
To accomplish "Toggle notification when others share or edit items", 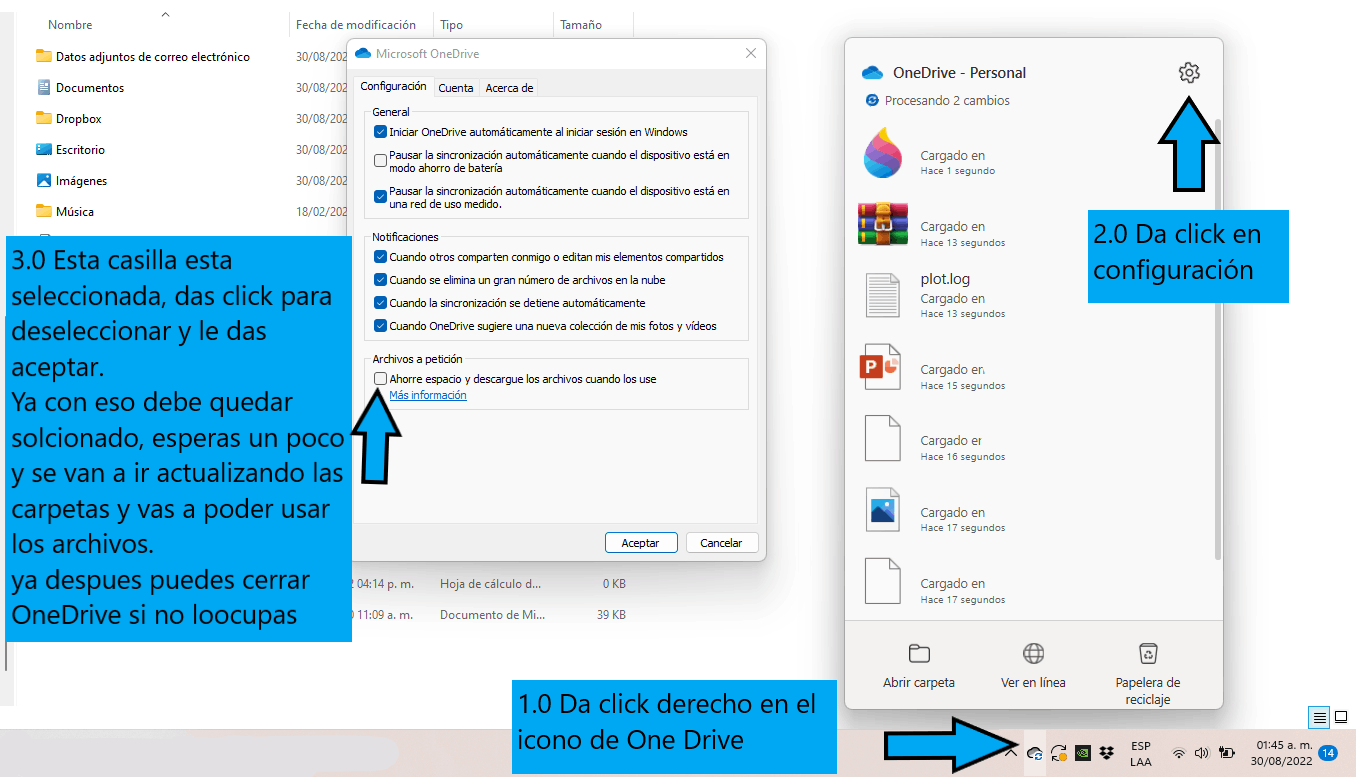I will tap(380, 257).
